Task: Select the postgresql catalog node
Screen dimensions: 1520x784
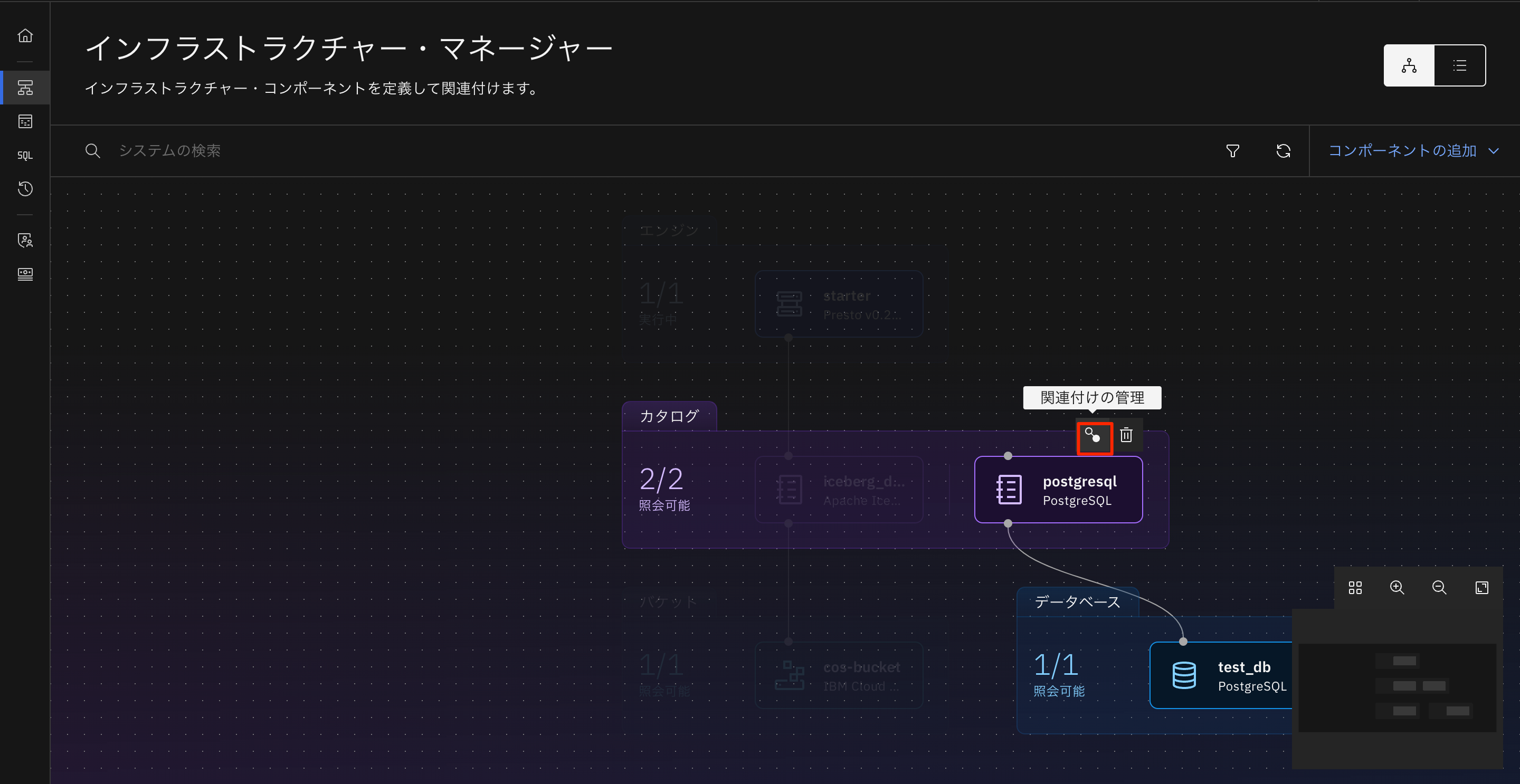Action: pos(1058,490)
